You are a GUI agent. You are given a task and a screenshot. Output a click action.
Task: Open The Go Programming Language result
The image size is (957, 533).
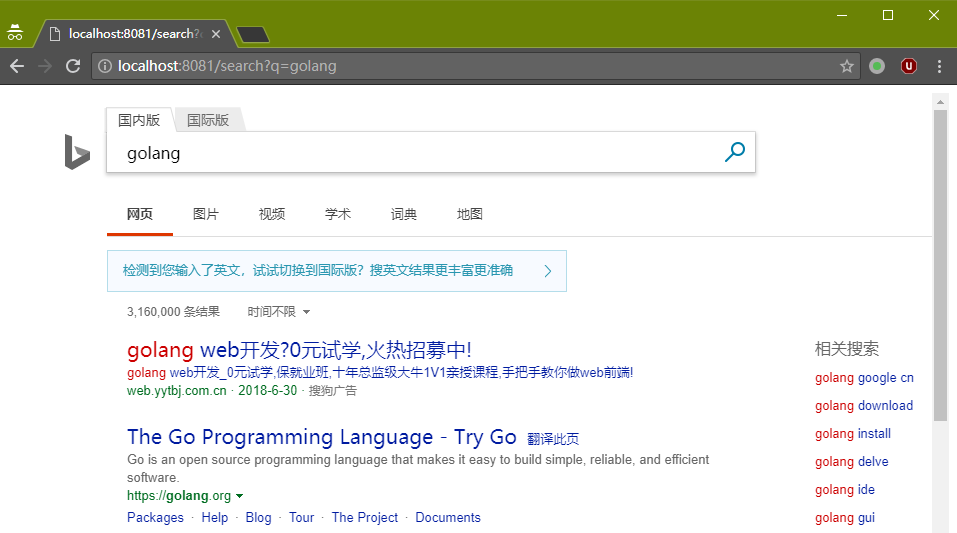(322, 437)
